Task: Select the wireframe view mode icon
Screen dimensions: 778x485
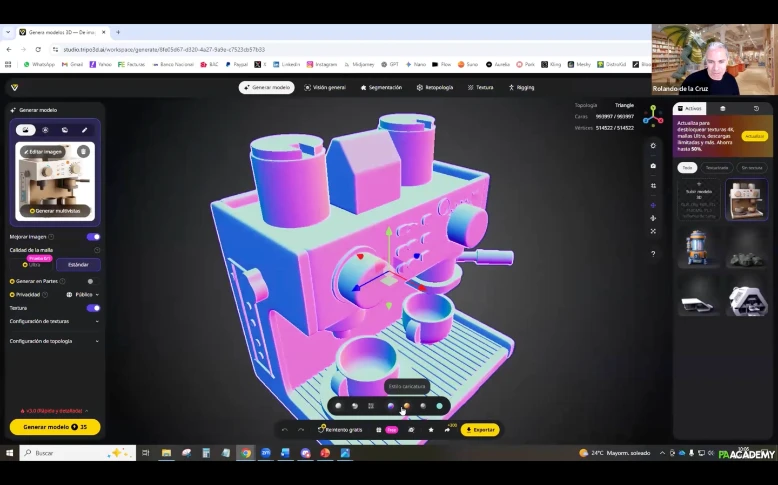Action: (371, 406)
